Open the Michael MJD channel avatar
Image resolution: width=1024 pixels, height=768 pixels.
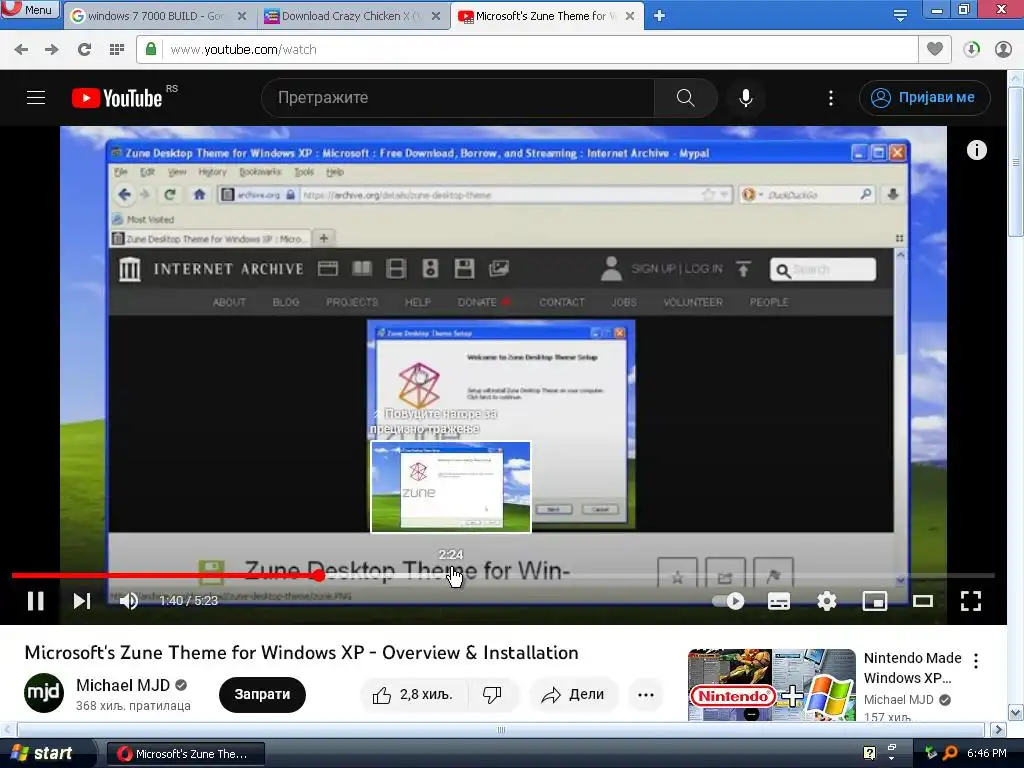44,693
